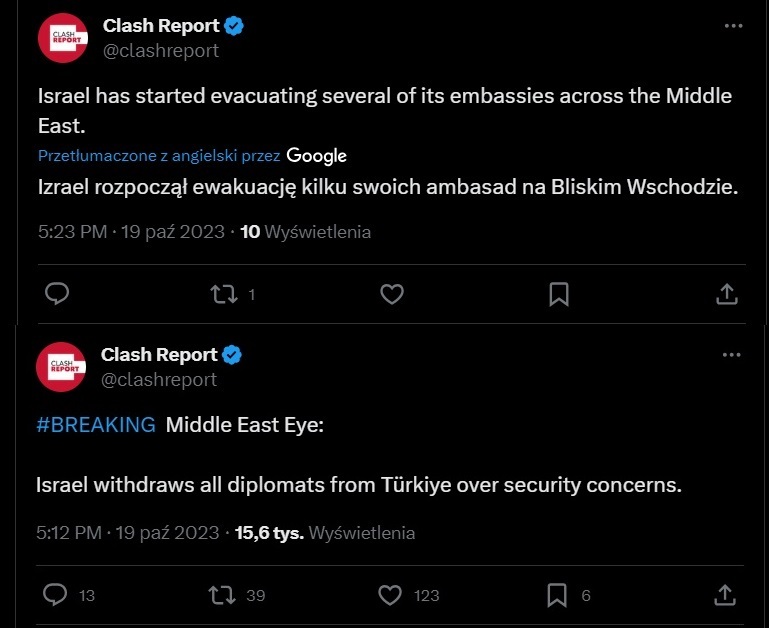Retweet the Türkiye diplomats tweet
The height and width of the screenshot is (628, 769).
[x=224, y=595]
